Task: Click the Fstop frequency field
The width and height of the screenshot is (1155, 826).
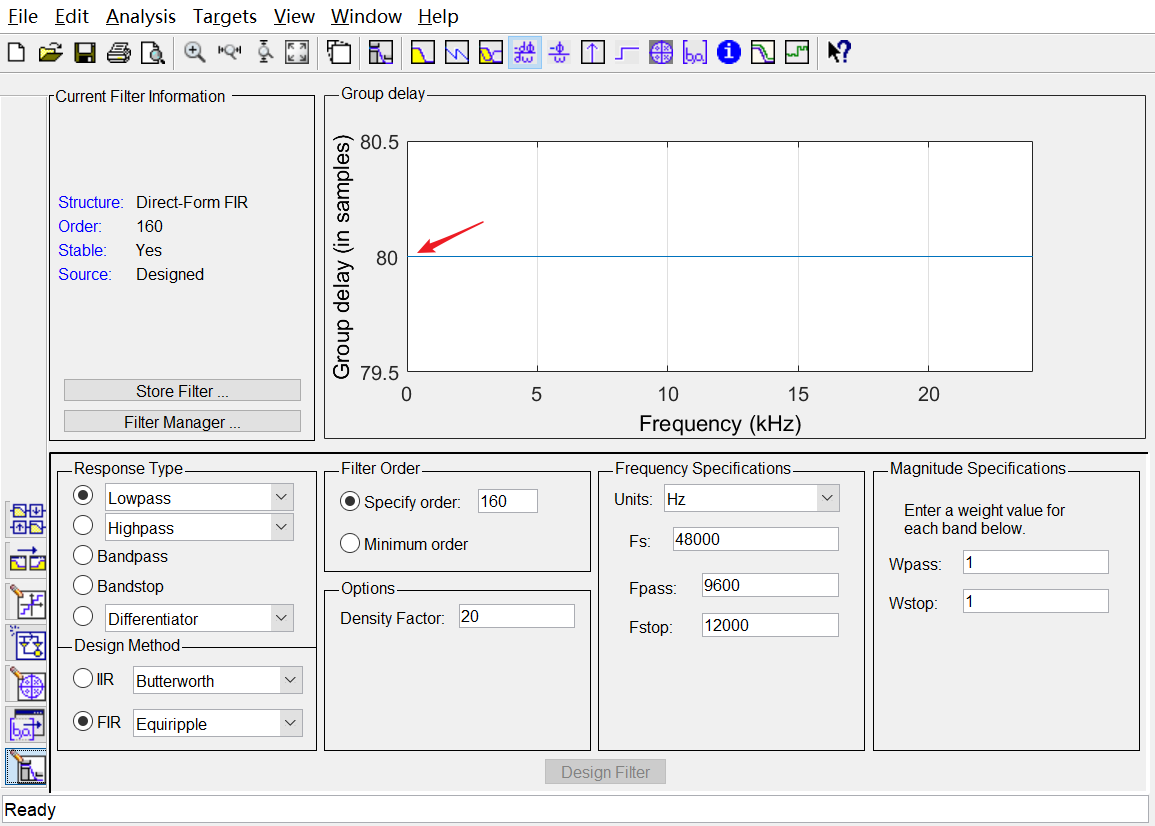Action: [770, 625]
